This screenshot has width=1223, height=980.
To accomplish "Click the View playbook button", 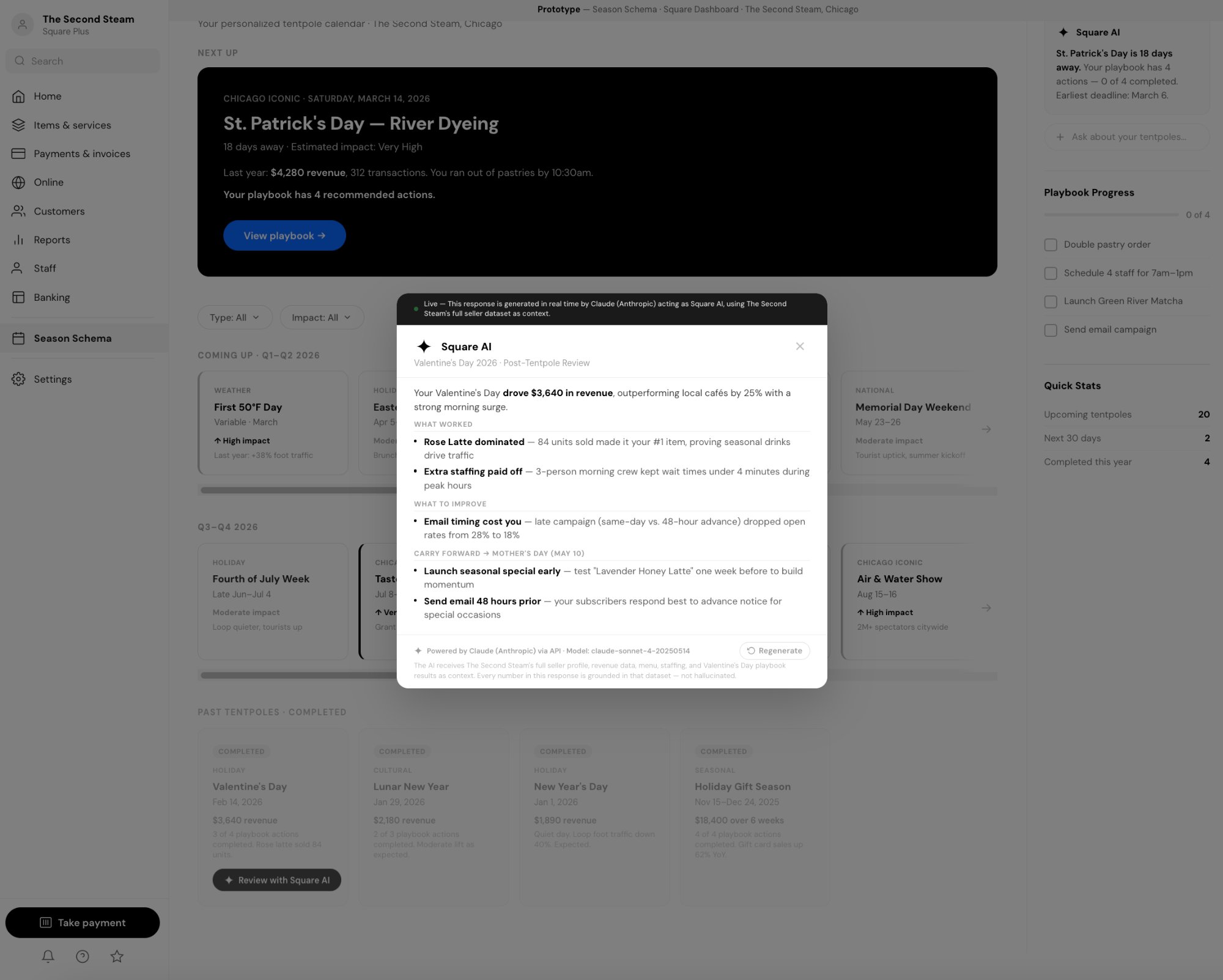I will click(x=284, y=235).
